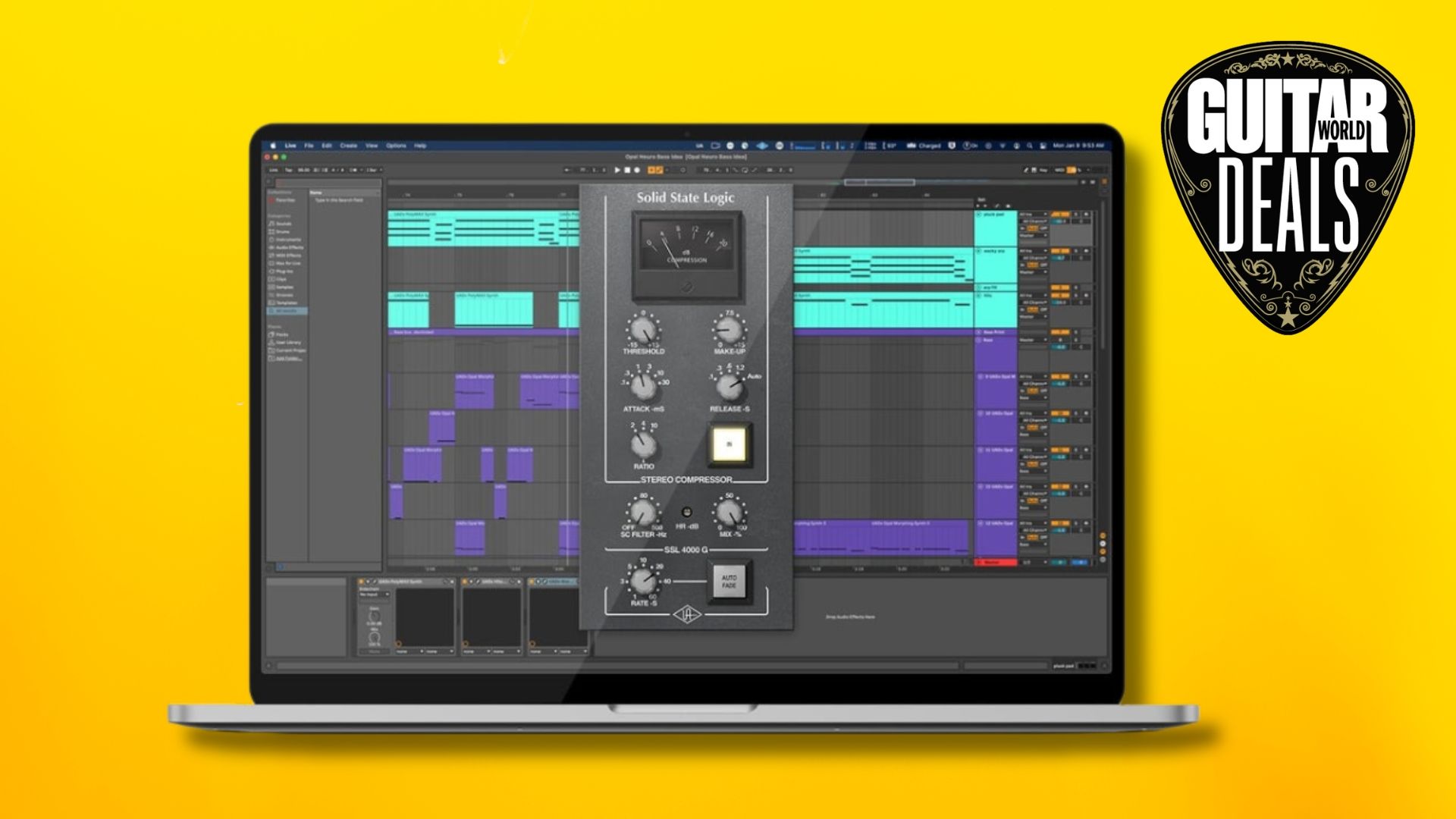Click inside the browser search field
The height and width of the screenshot is (819, 1456).
pyautogui.click(x=328, y=182)
